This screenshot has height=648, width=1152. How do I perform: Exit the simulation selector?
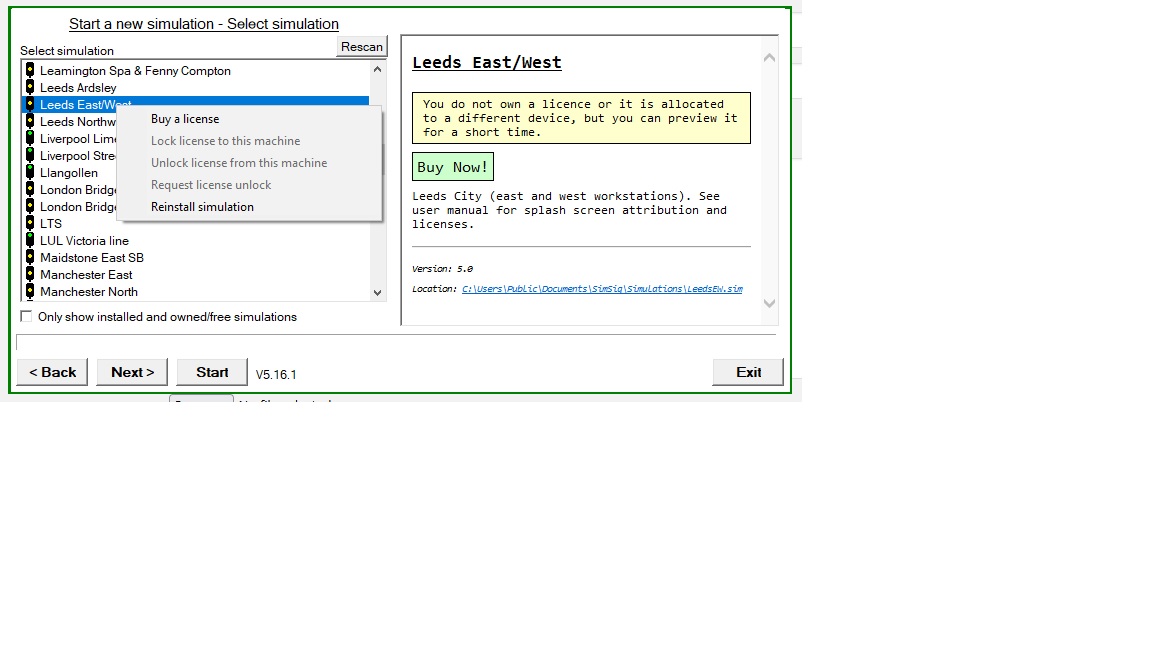tap(748, 372)
